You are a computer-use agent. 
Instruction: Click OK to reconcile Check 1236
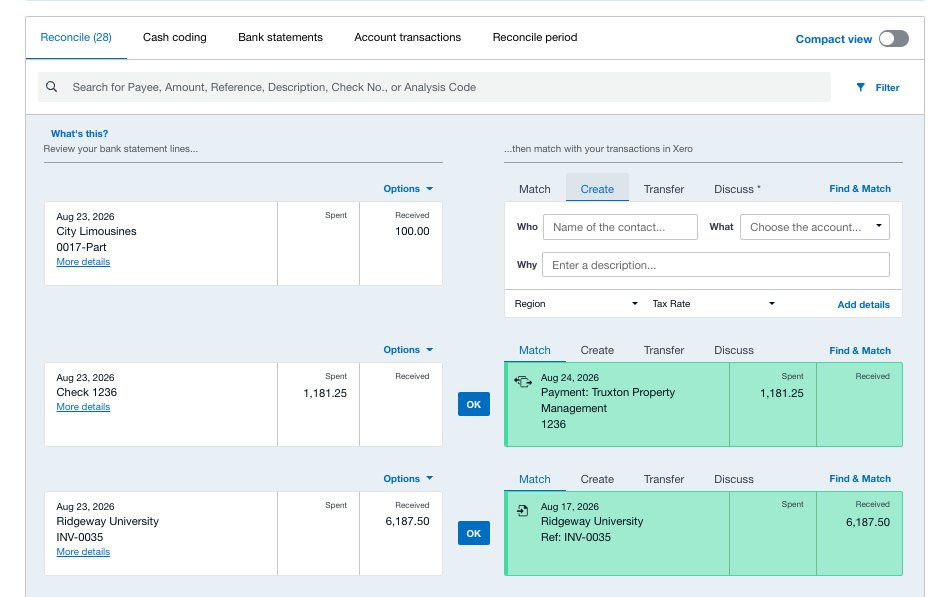tap(474, 404)
